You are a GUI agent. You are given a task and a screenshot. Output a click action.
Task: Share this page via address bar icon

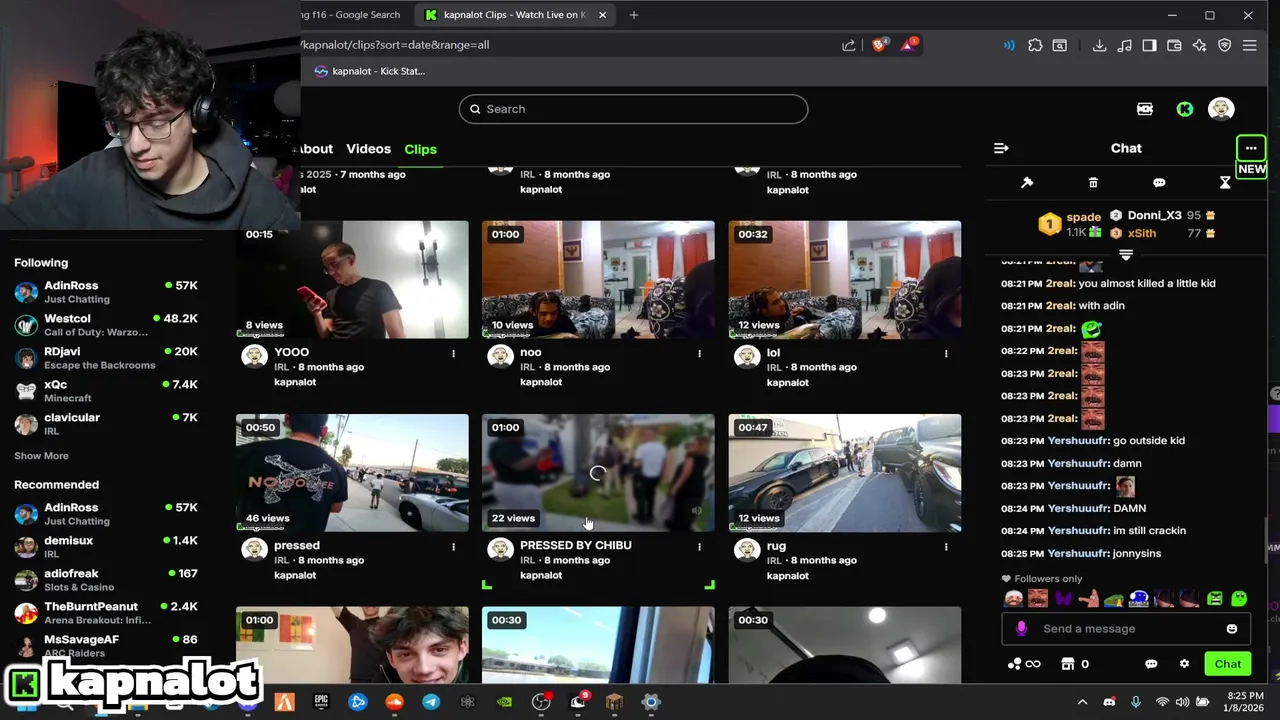coord(848,45)
